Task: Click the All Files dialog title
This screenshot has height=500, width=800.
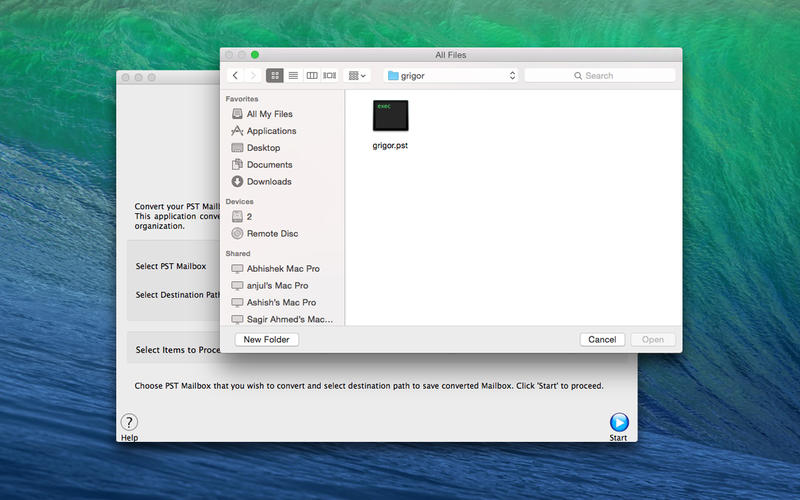Action: point(451,55)
